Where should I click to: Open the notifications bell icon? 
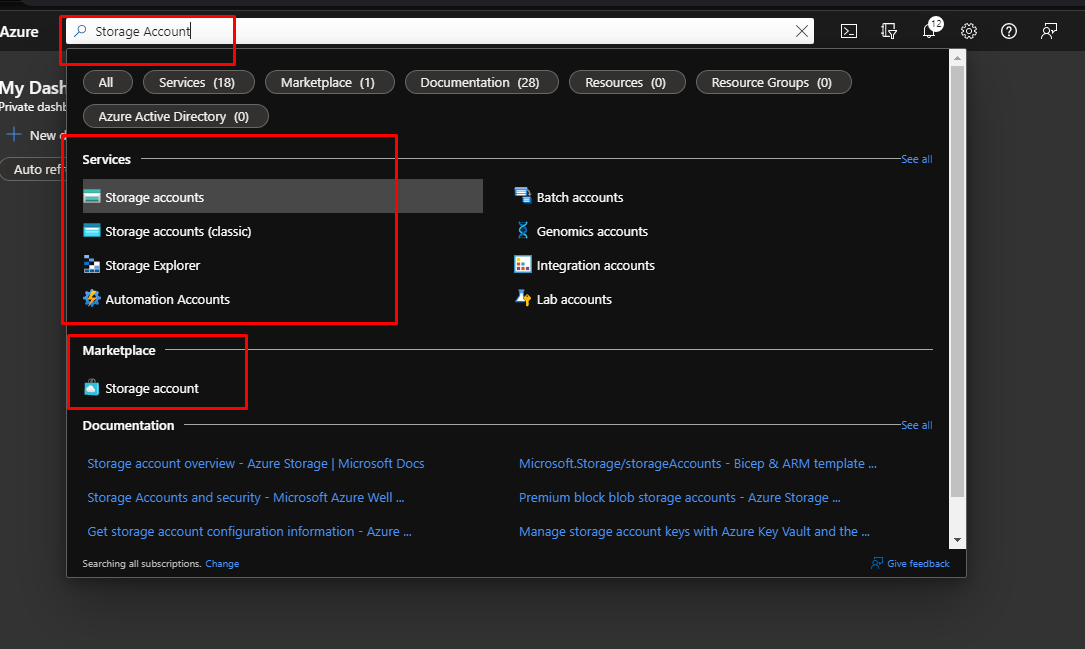point(929,31)
